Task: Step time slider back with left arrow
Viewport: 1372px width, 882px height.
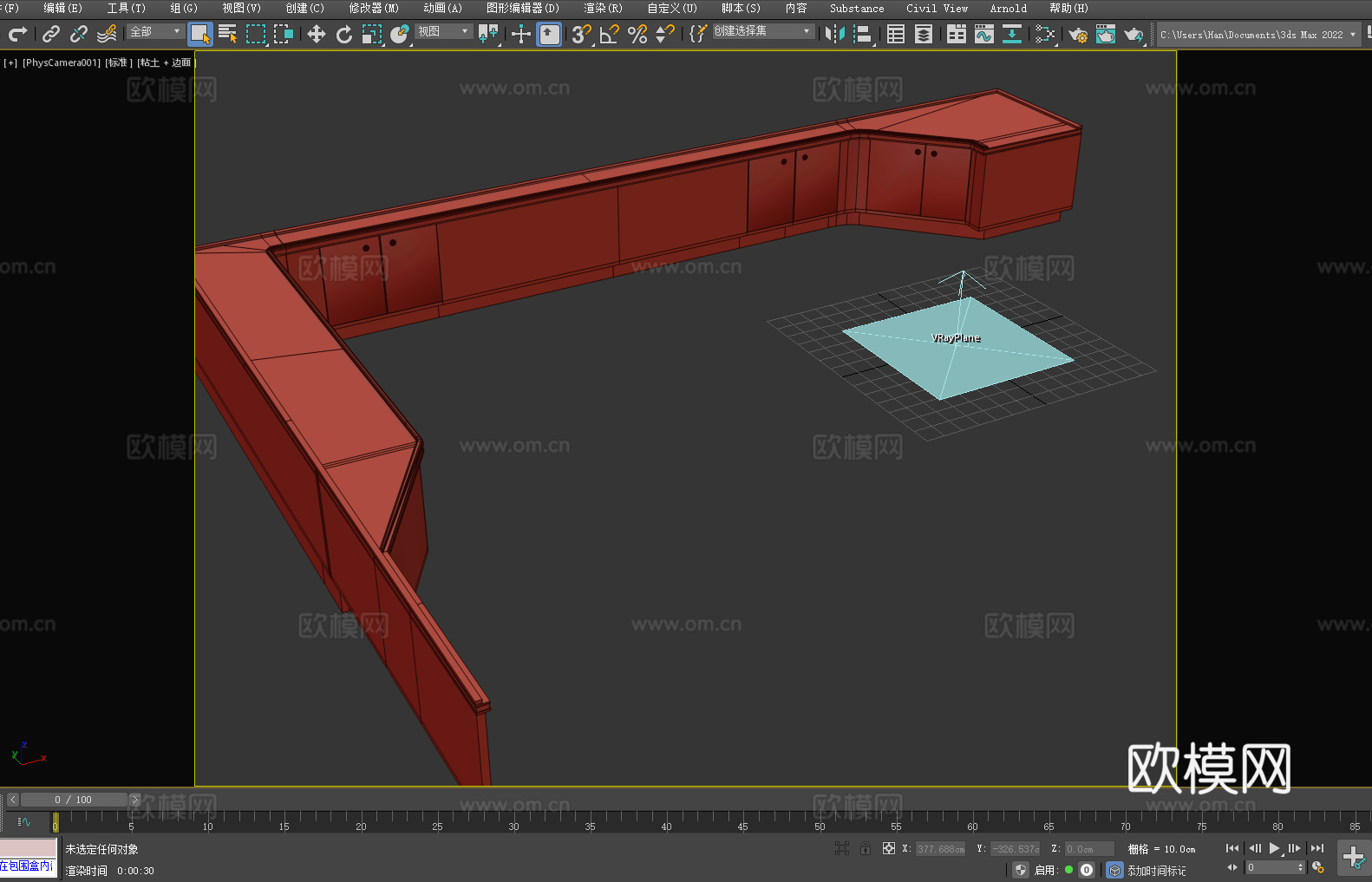Action: [x=13, y=800]
